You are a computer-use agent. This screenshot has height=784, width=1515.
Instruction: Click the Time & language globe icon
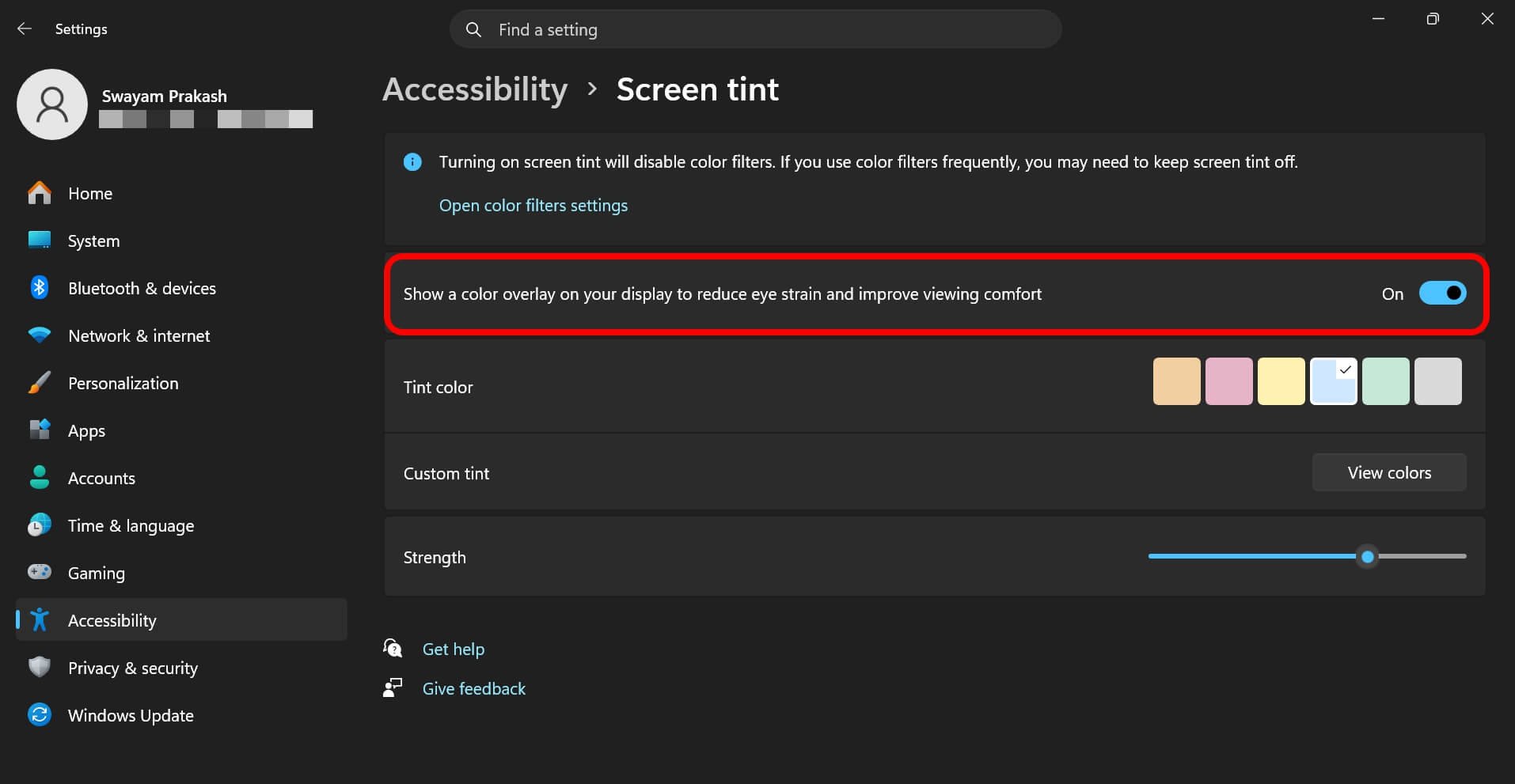[x=39, y=525]
